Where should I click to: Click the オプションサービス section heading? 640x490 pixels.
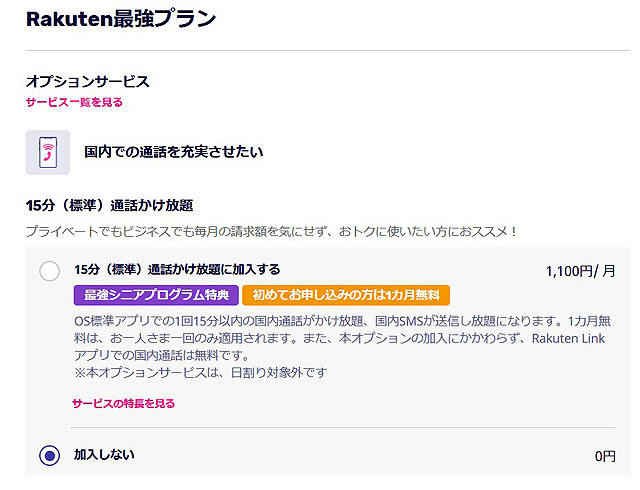tap(87, 81)
